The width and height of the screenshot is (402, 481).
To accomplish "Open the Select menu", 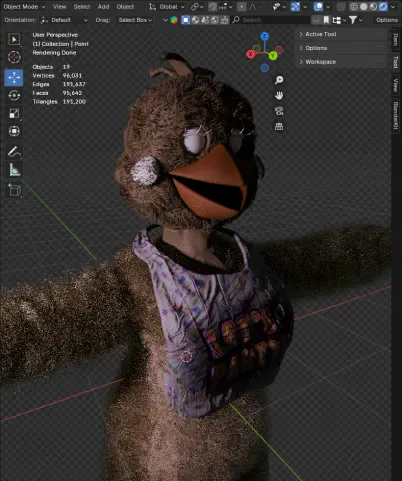I will click(82, 7).
